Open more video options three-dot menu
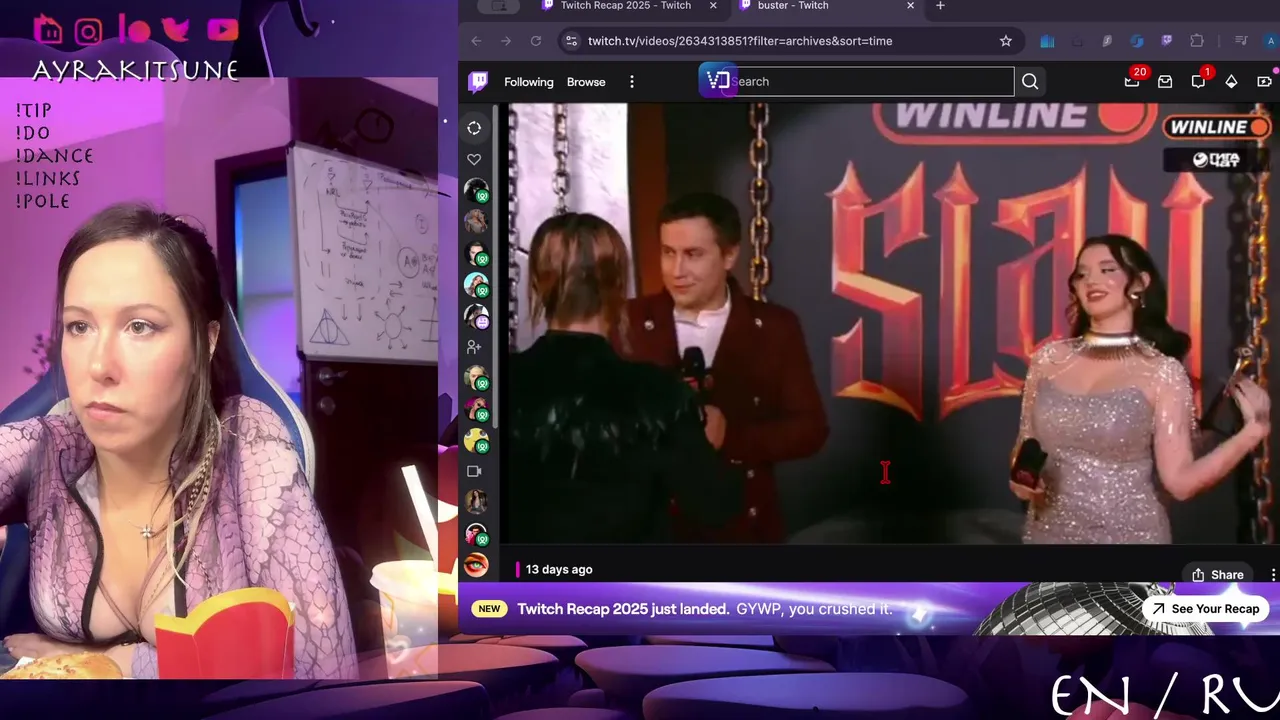1280x720 pixels. click(1272, 575)
